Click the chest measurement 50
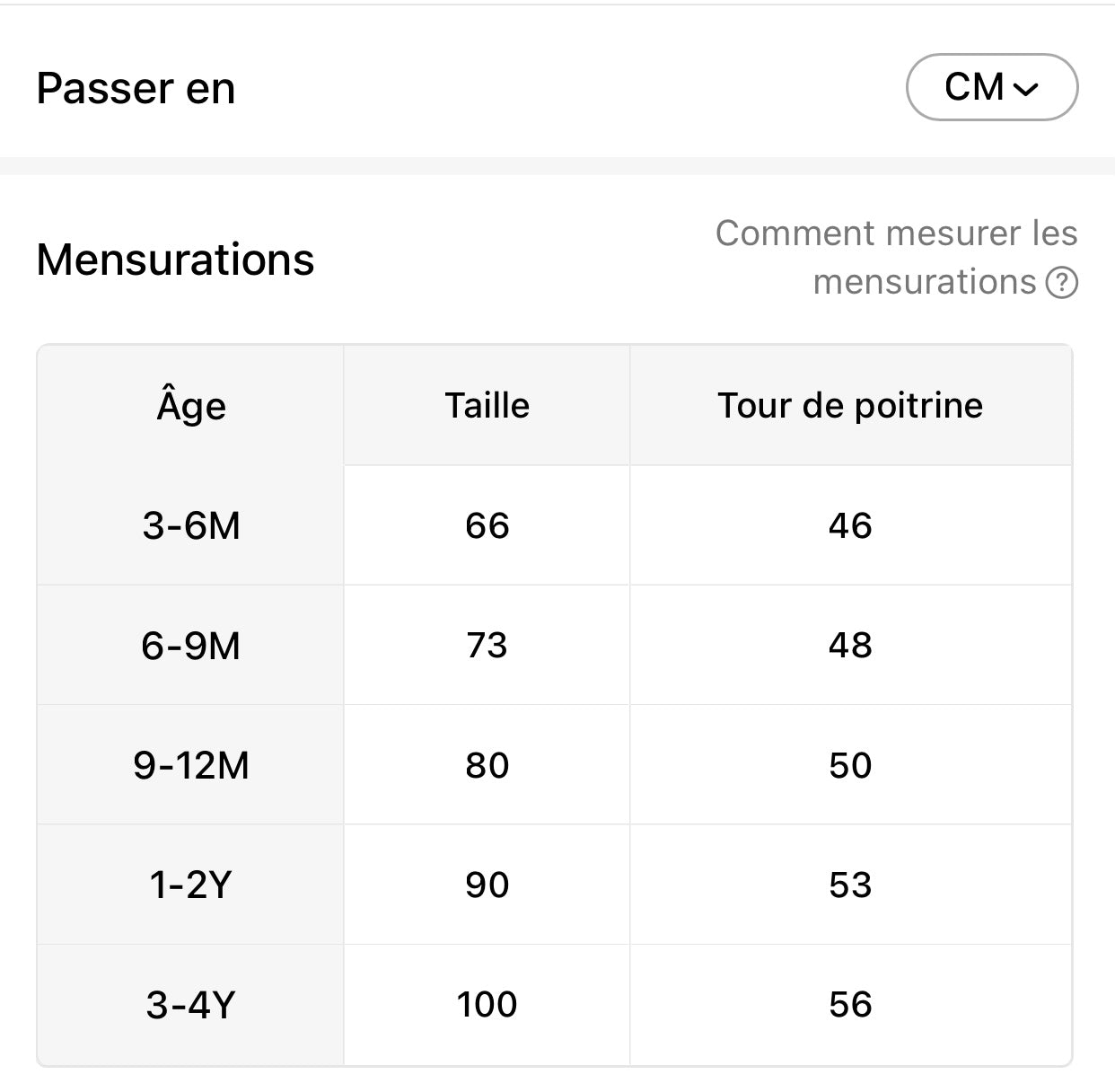Screen dimensions: 1115x1092 coord(850,765)
